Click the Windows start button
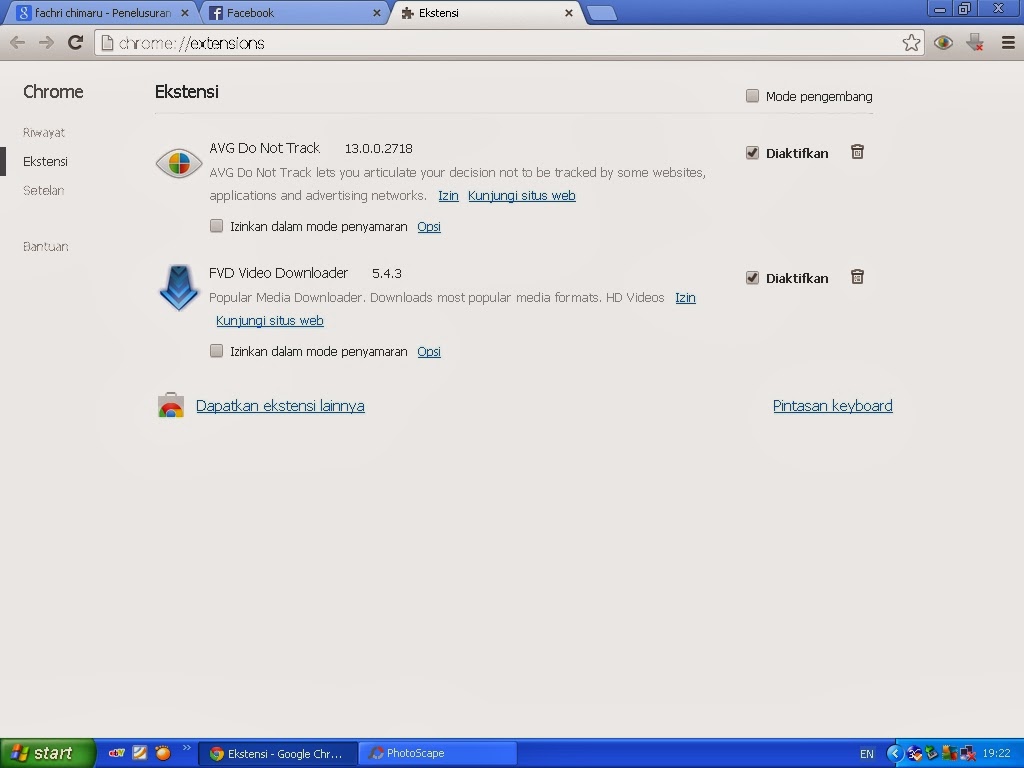1024x768 pixels. click(x=47, y=753)
